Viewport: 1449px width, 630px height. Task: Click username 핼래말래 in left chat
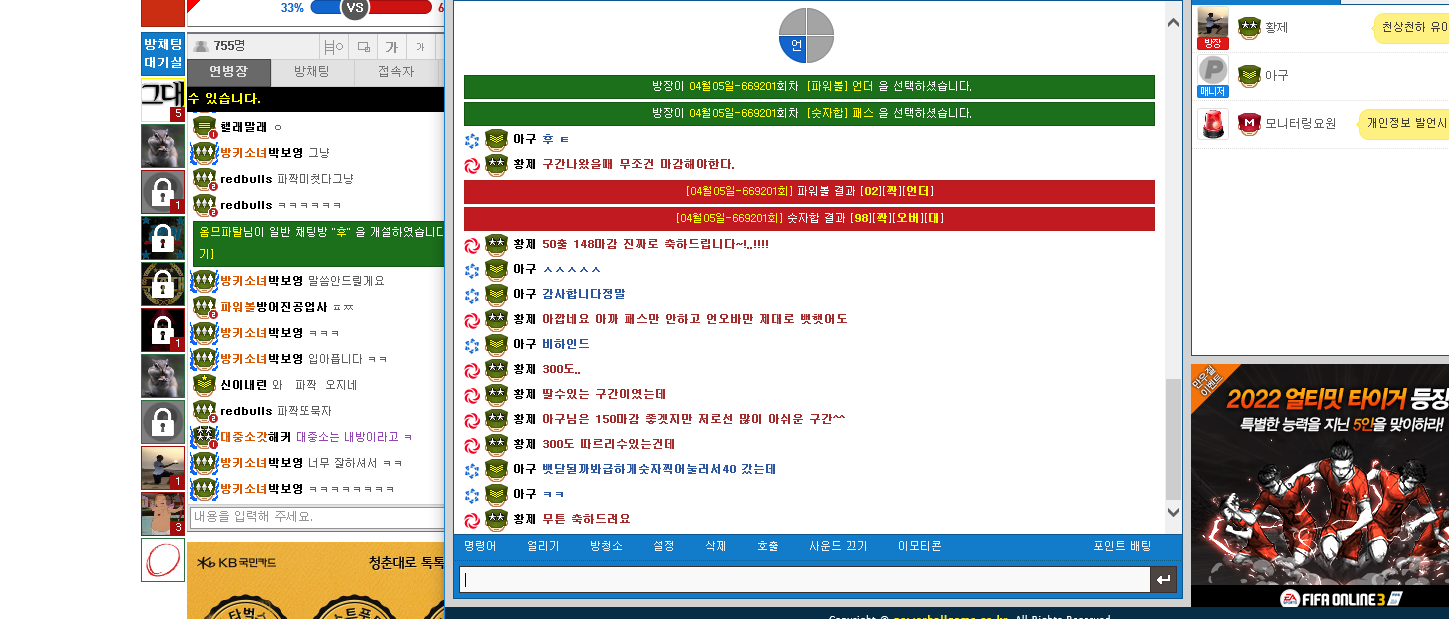click(x=244, y=127)
